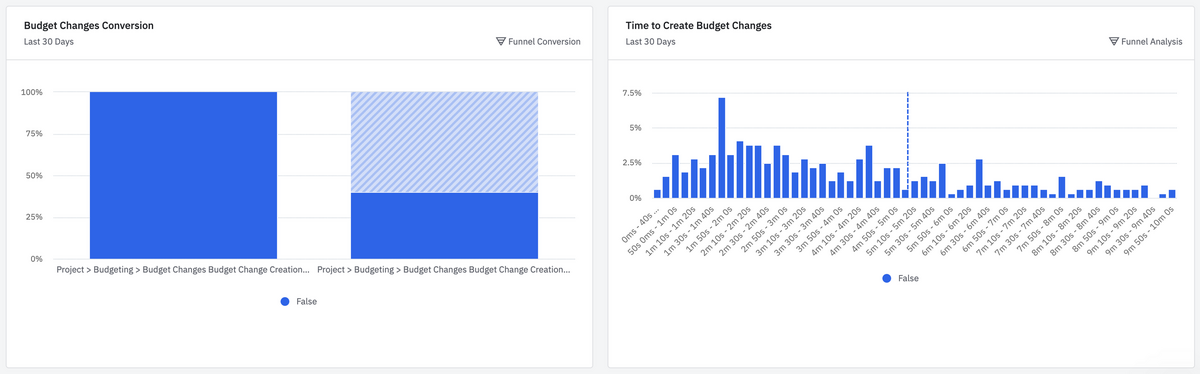
Task: Open the Budget Changes Conversion chart title
Action: pyautogui.click(x=89, y=25)
